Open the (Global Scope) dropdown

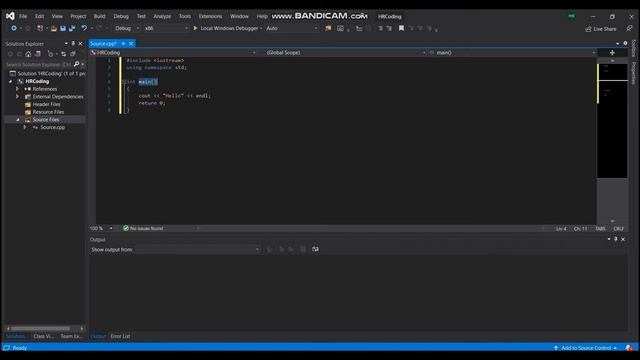tap(345, 53)
